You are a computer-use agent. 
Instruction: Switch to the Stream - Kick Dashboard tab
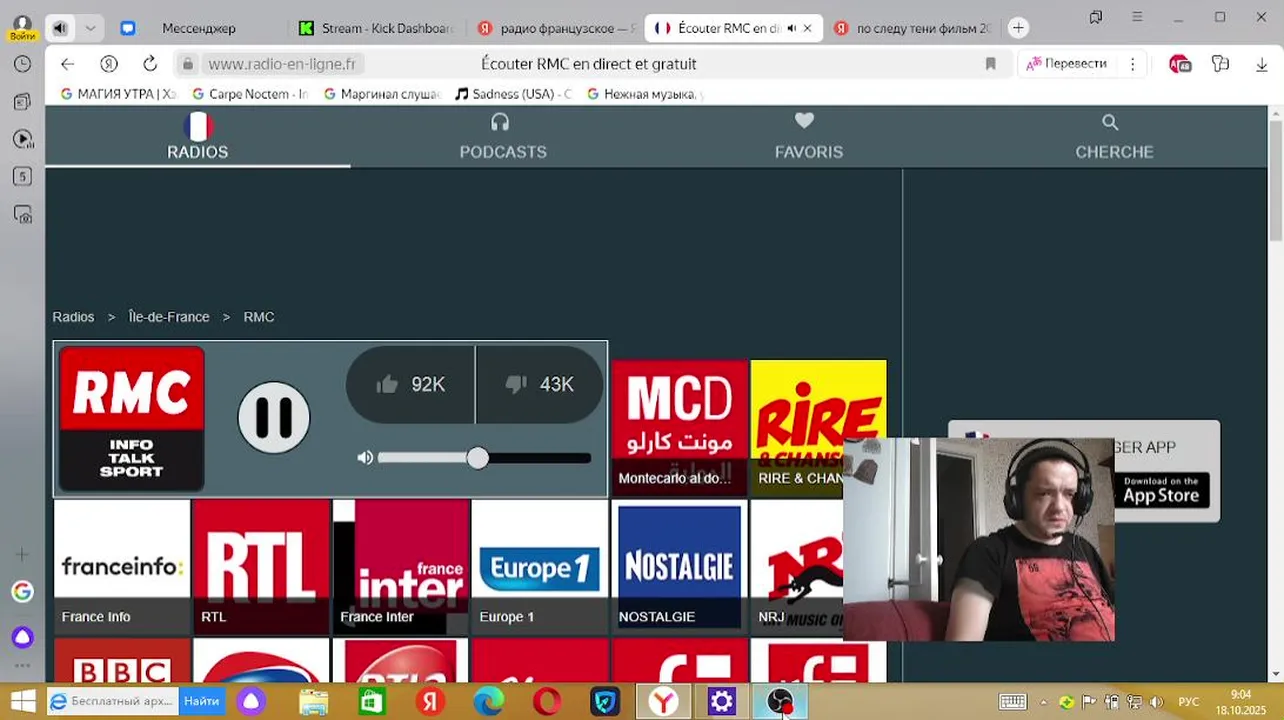(x=377, y=28)
